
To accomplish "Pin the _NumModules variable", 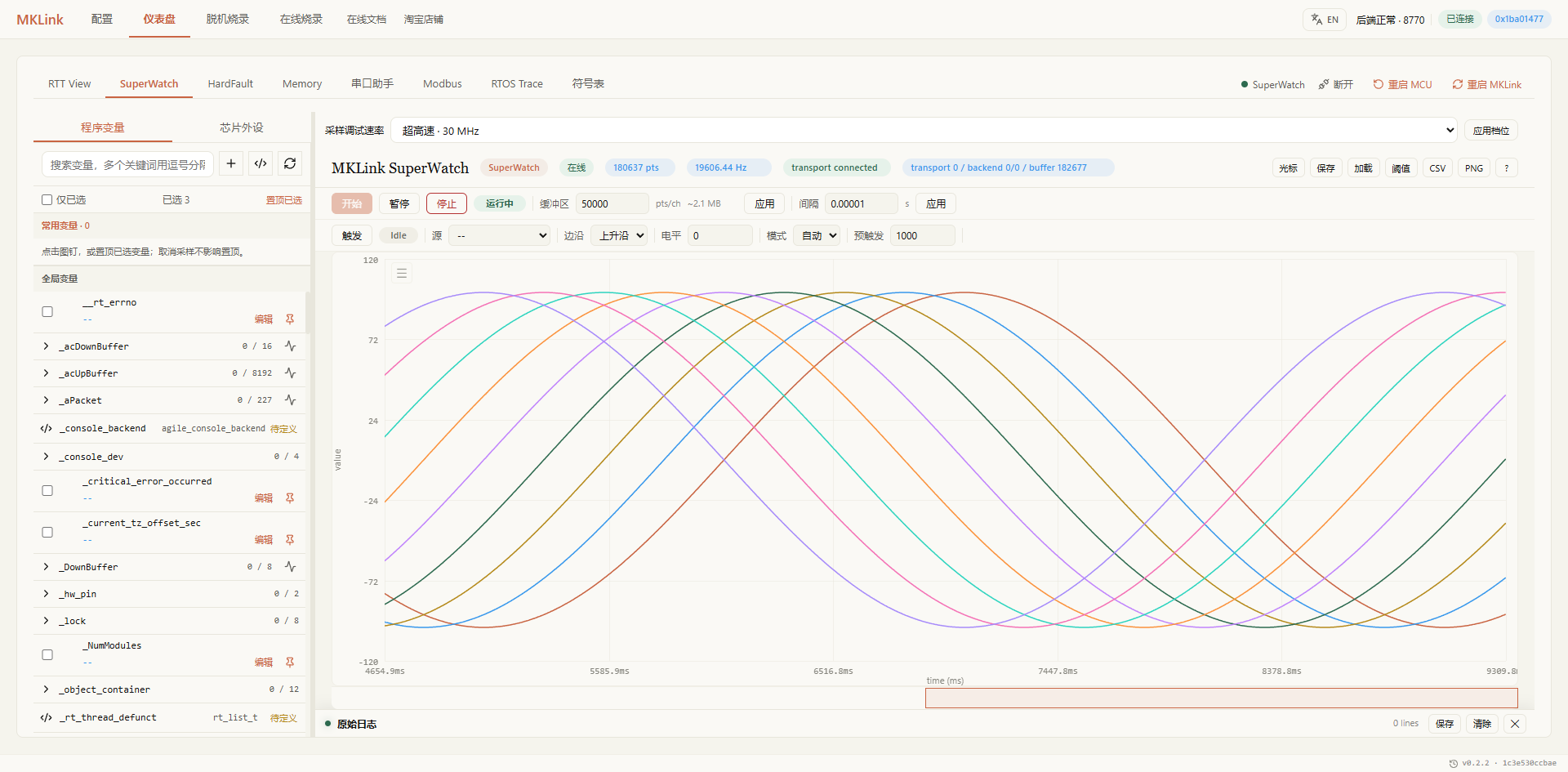I will [290, 663].
